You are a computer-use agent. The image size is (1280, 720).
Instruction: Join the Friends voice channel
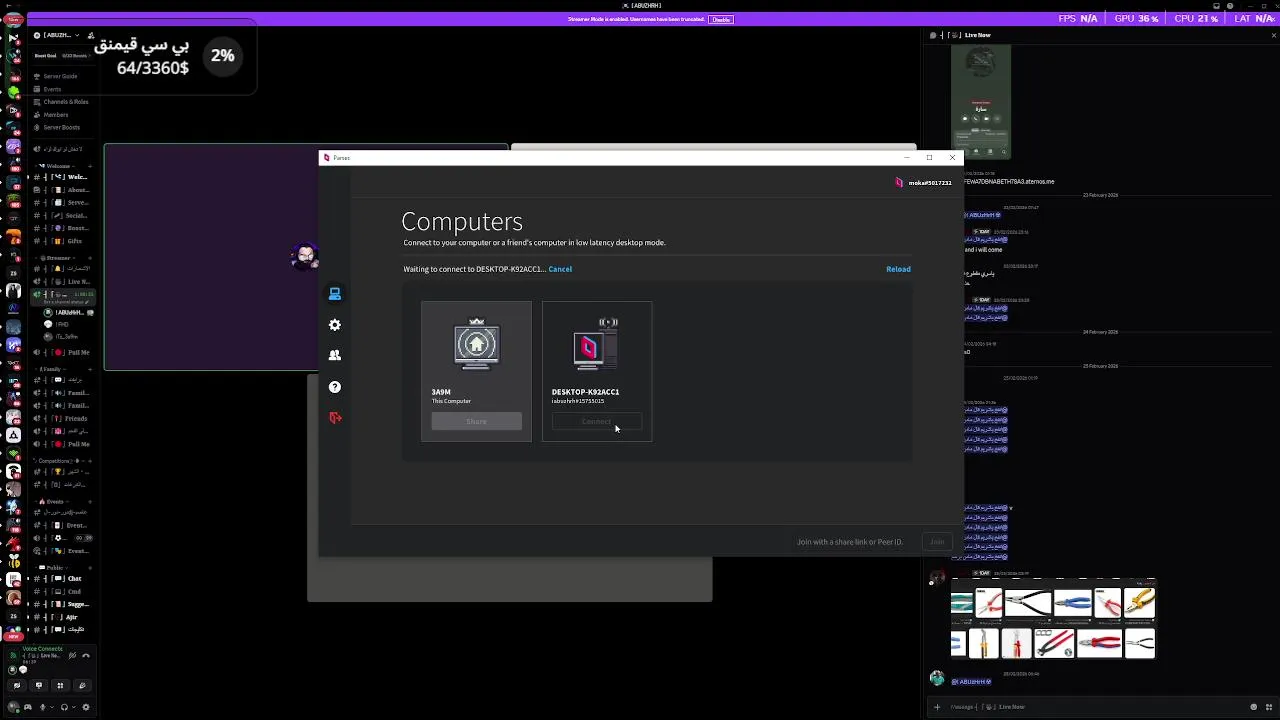(x=65, y=419)
